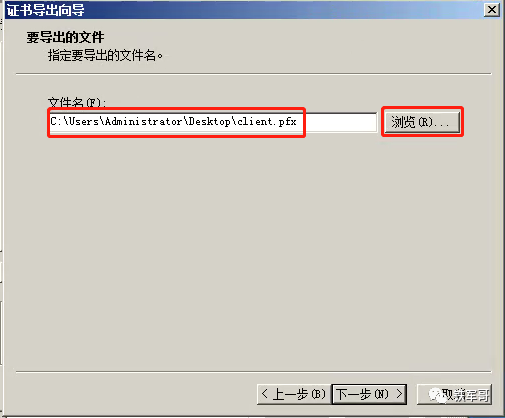This screenshot has width=505, height=418.
Task: Cancel the certificate export wizard
Action: (454, 394)
